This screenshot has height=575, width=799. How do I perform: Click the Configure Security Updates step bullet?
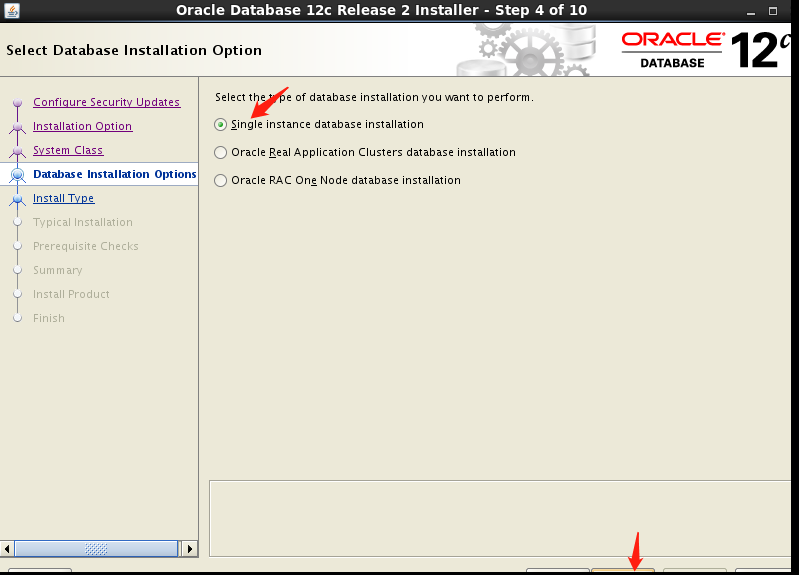click(18, 102)
